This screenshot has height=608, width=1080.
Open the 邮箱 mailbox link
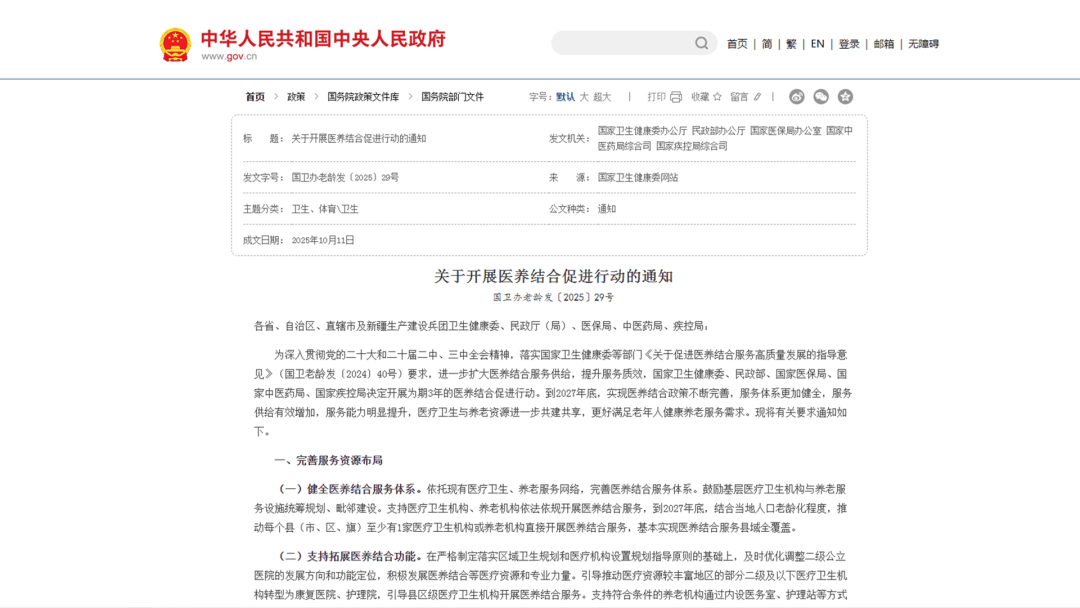tap(884, 44)
